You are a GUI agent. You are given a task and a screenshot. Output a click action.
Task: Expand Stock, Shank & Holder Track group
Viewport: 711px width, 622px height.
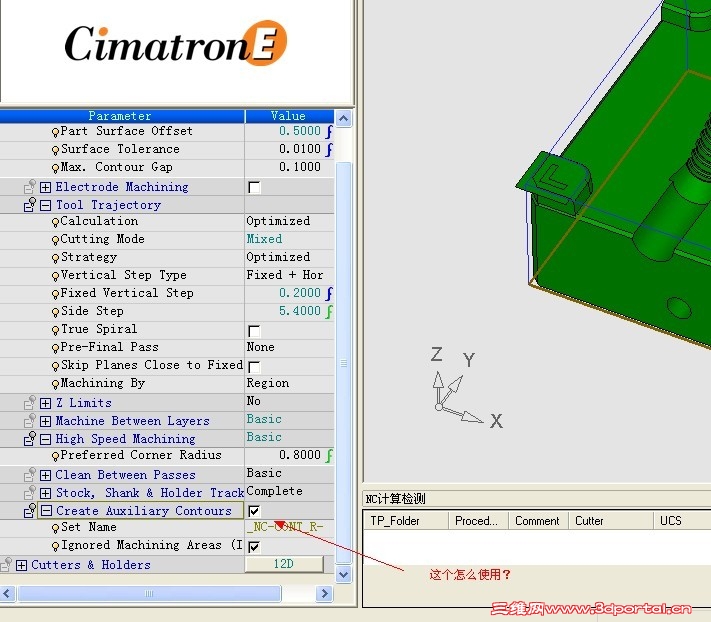click(45, 493)
